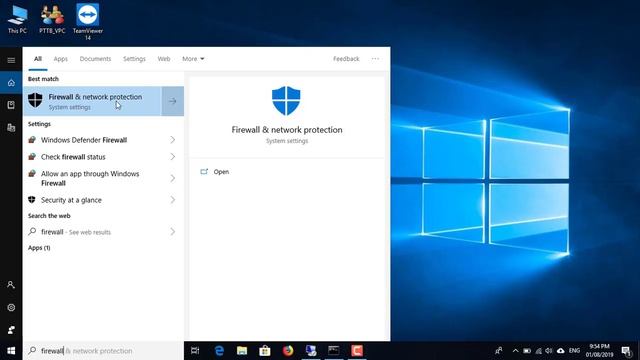Click the Windows Start button
Screen dimensions: 640x360
(x=11, y=351)
